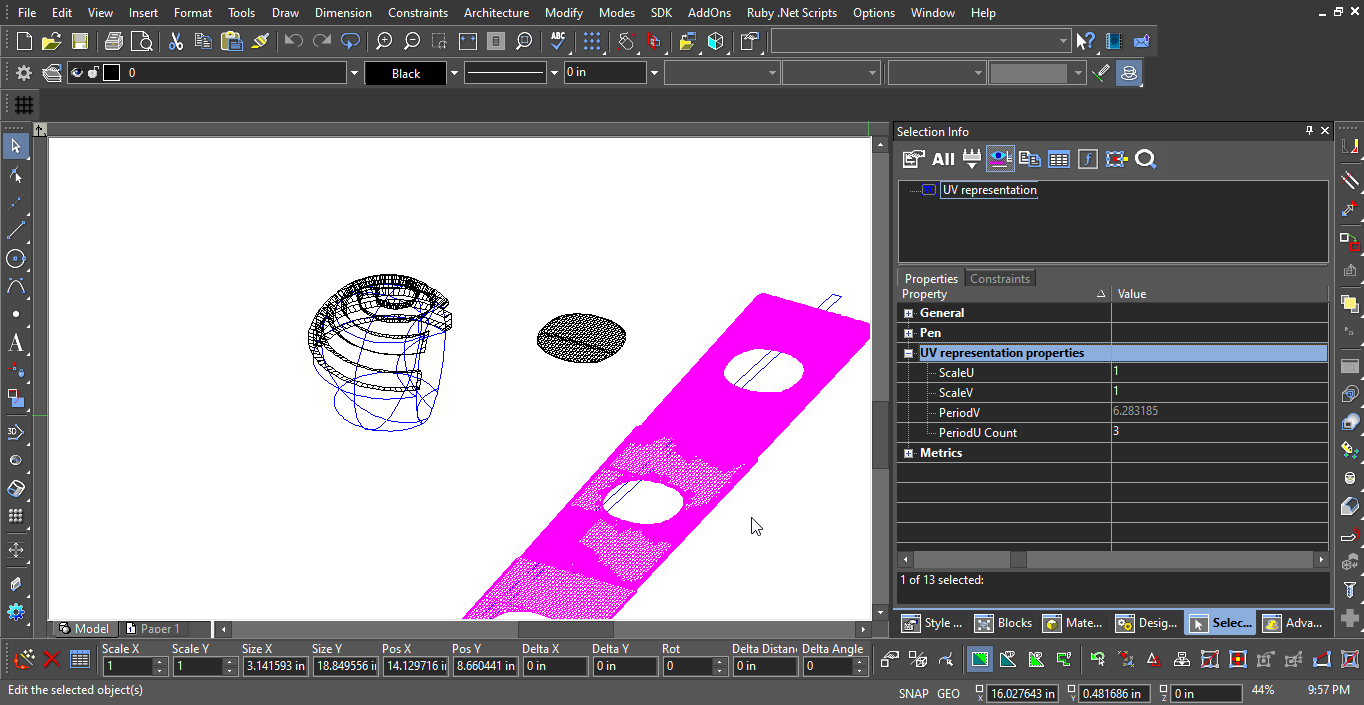Open the line style dropdown arrow
Screen dimensions: 1364x705
click(x=554, y=73)
